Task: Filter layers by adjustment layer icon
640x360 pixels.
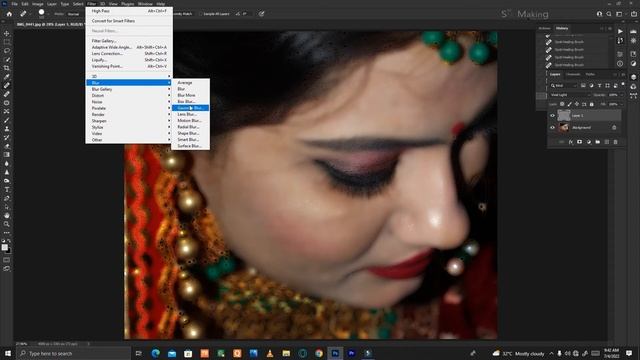Action: point(591,85)
